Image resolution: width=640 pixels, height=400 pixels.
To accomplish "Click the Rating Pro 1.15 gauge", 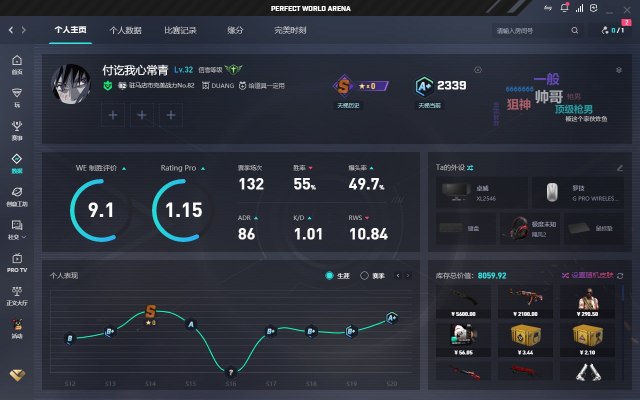I will [183, 210].
